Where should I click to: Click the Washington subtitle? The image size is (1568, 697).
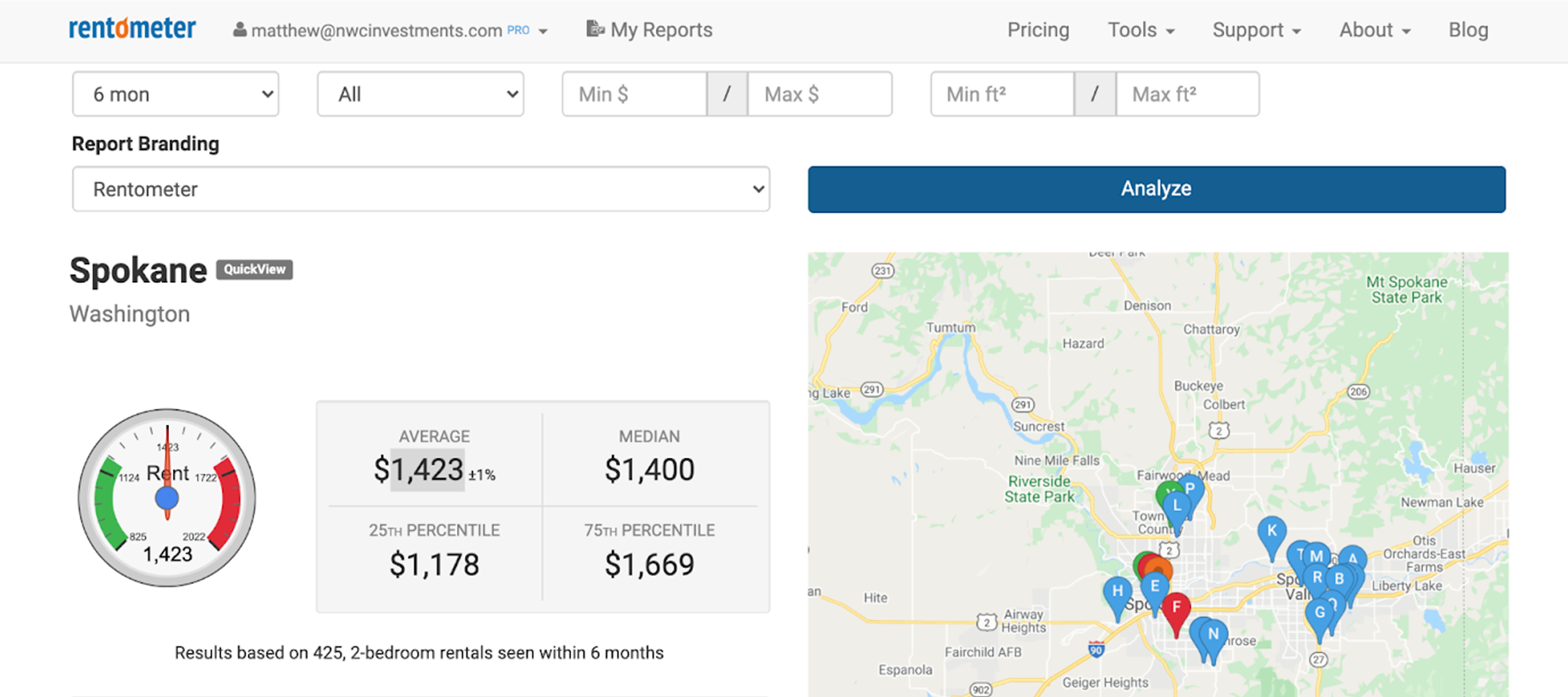point(130,314)
